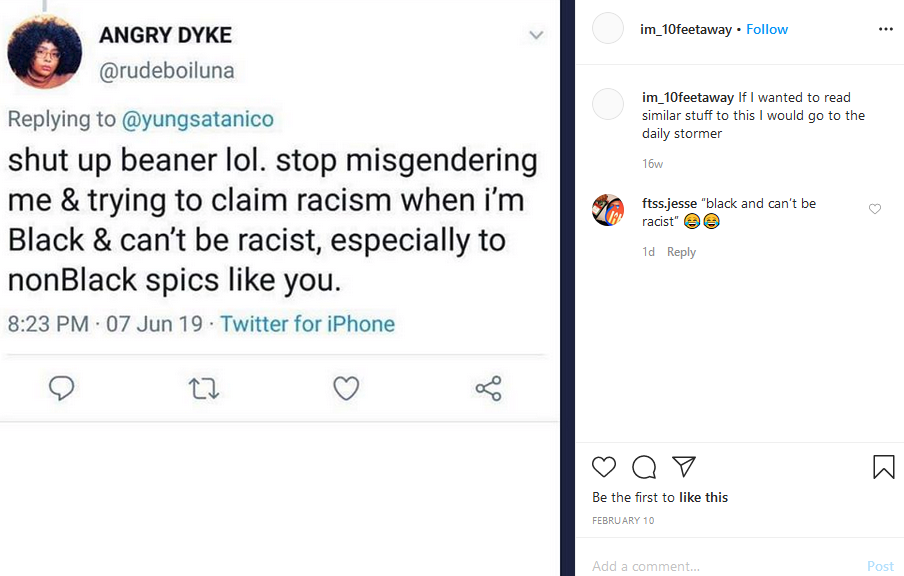Viewport: 904px width, 576px height.
Task: Reply to ftss.jesse's comment
Action: coord(681,252)
